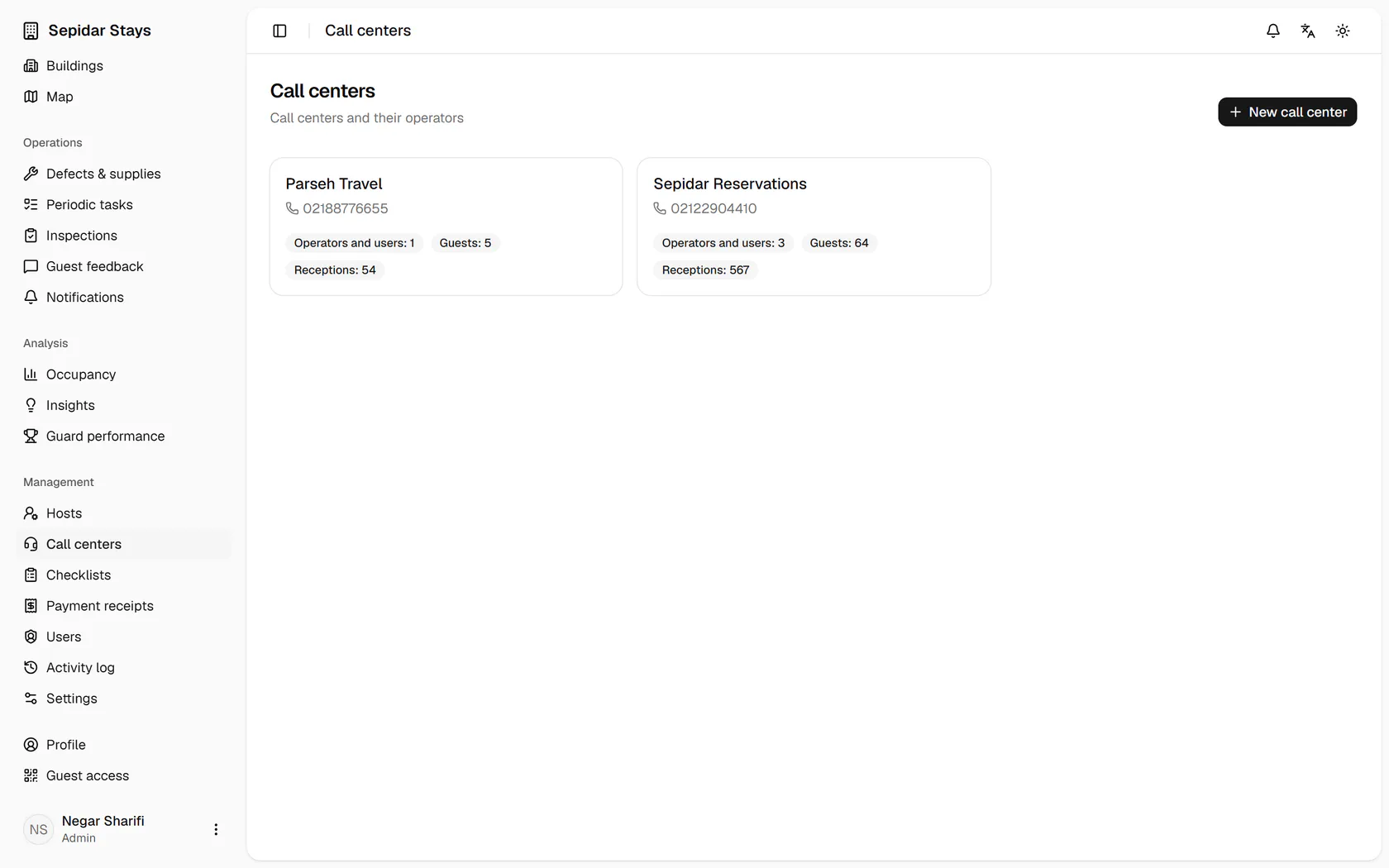Open the language translation switcher
The image size is (1389, 868).
pyautogui.click(x=1308, y=31)
